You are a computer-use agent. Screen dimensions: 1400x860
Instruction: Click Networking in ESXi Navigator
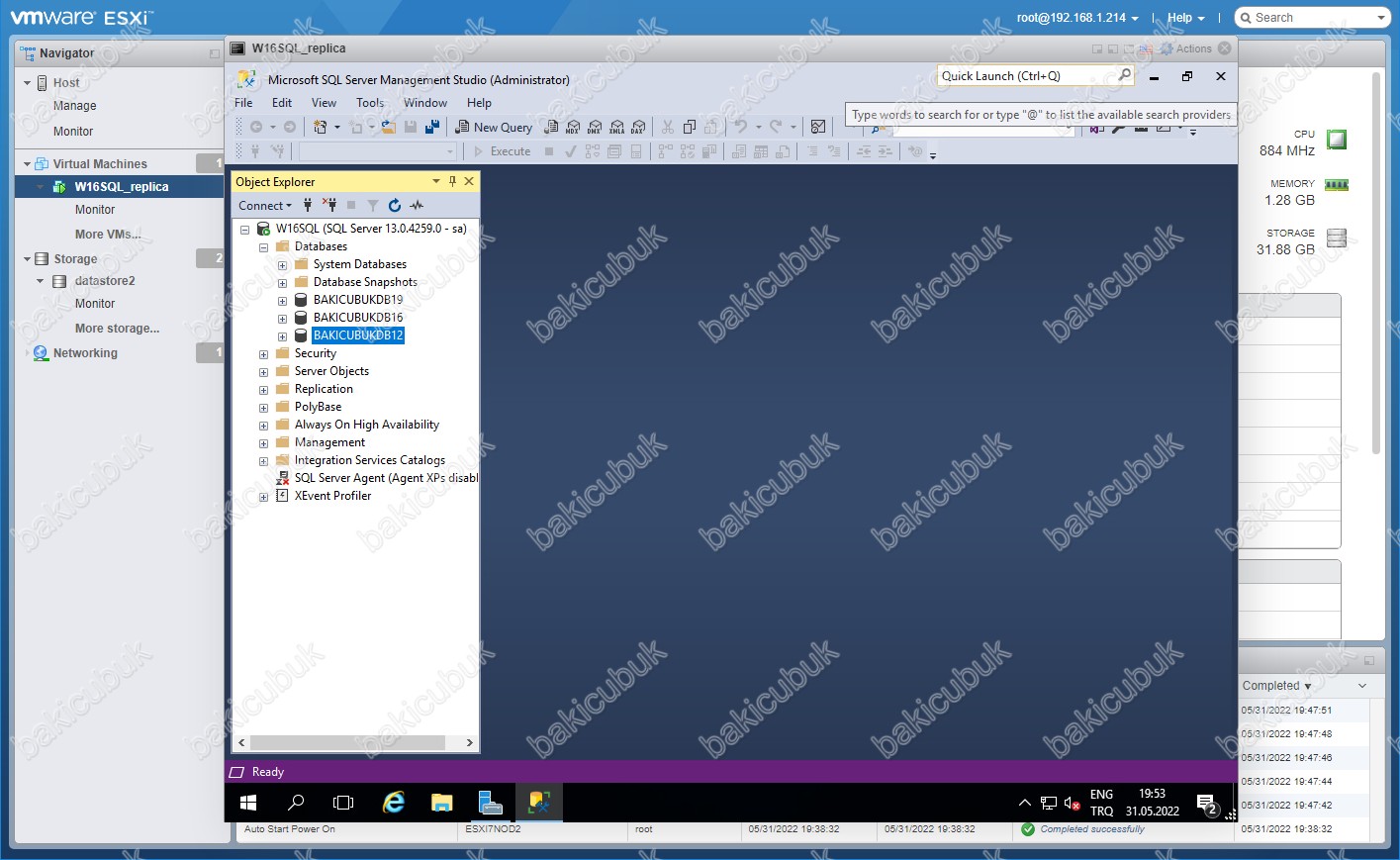coord(85,353)
